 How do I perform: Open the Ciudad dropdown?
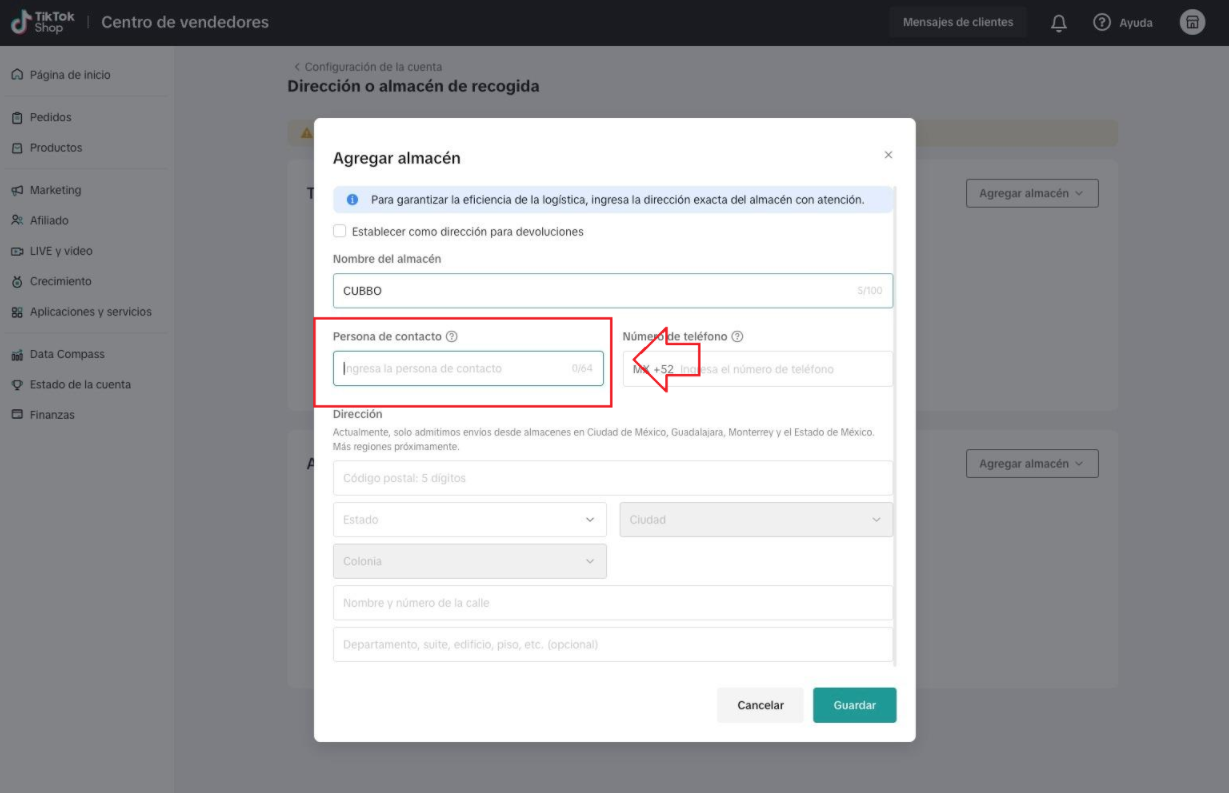[x=755, y=520]
